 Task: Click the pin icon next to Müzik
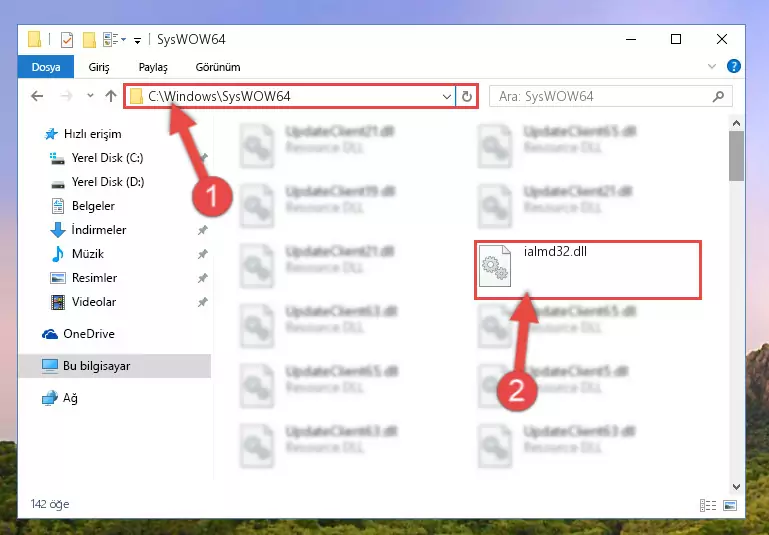pos(202,254)
